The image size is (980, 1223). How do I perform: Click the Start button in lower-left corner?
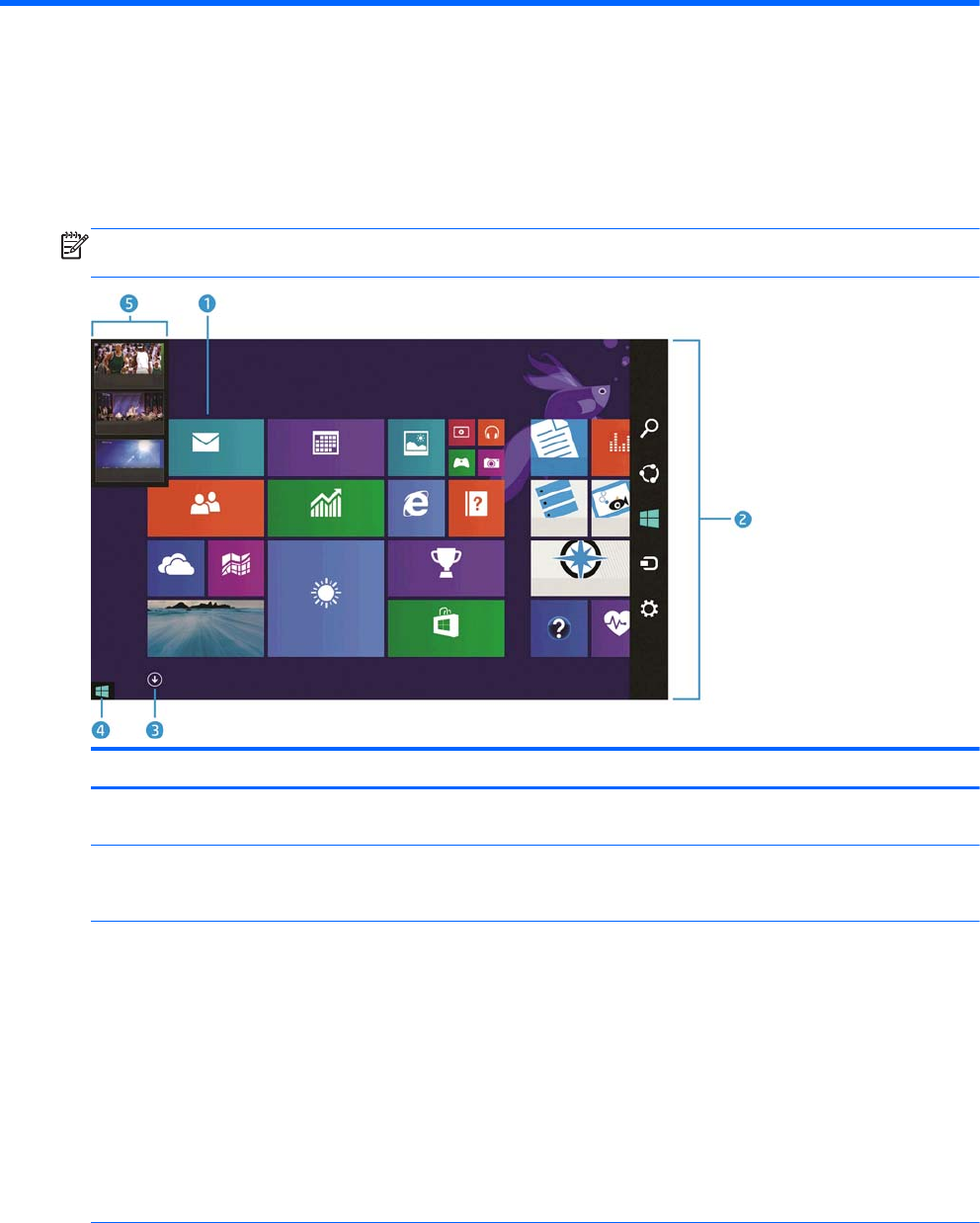(x=102, y=692)
